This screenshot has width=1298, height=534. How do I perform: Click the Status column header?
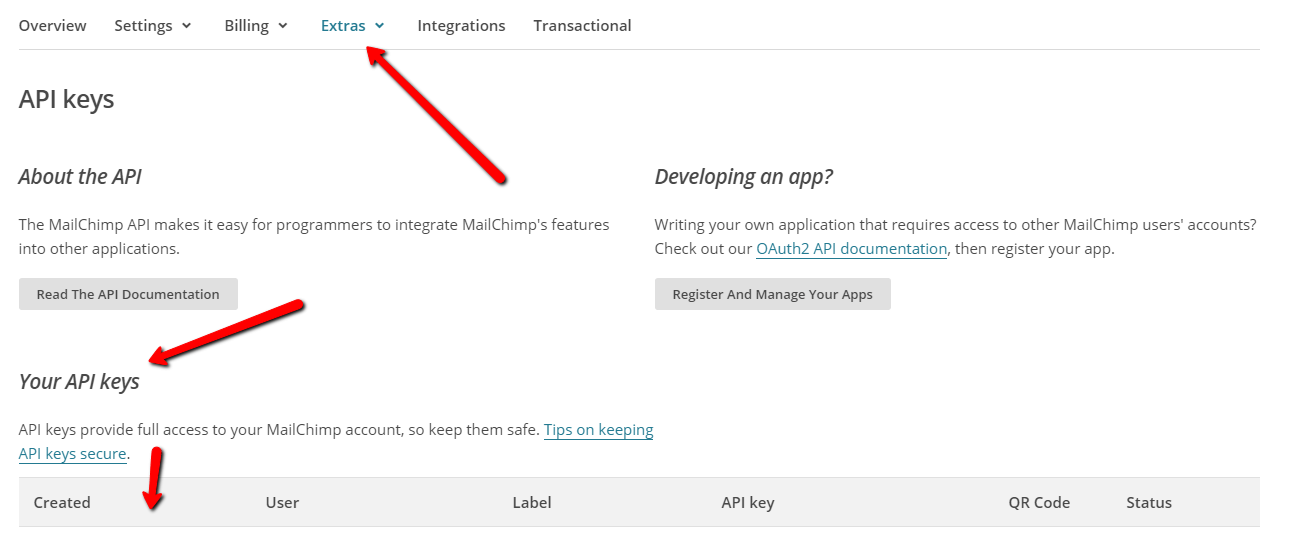[1149, 503]
